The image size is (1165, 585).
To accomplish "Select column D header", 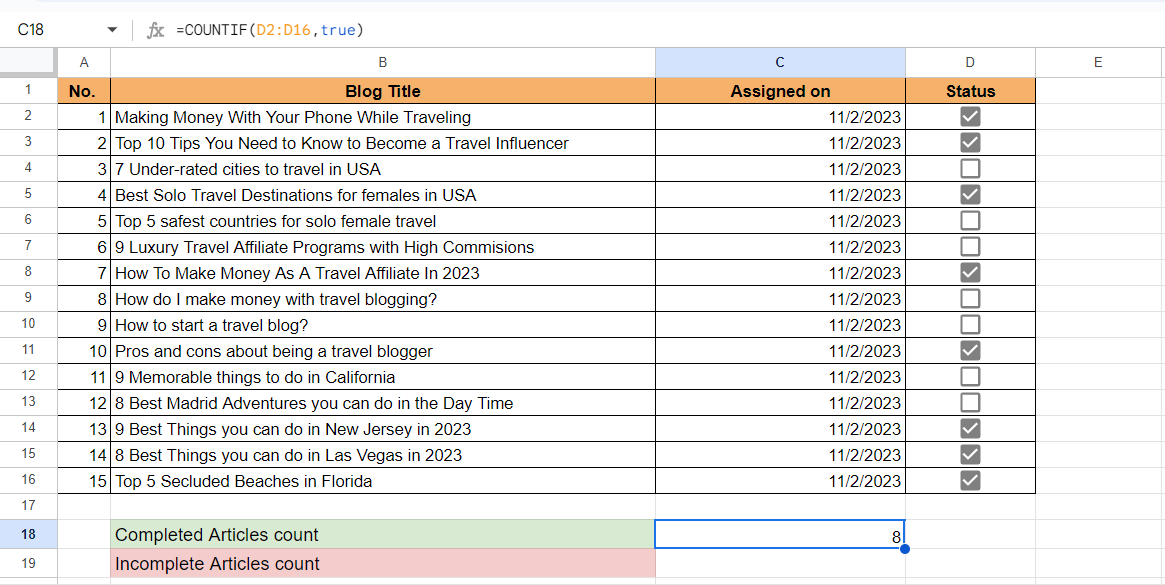I will tap(969, 62).
